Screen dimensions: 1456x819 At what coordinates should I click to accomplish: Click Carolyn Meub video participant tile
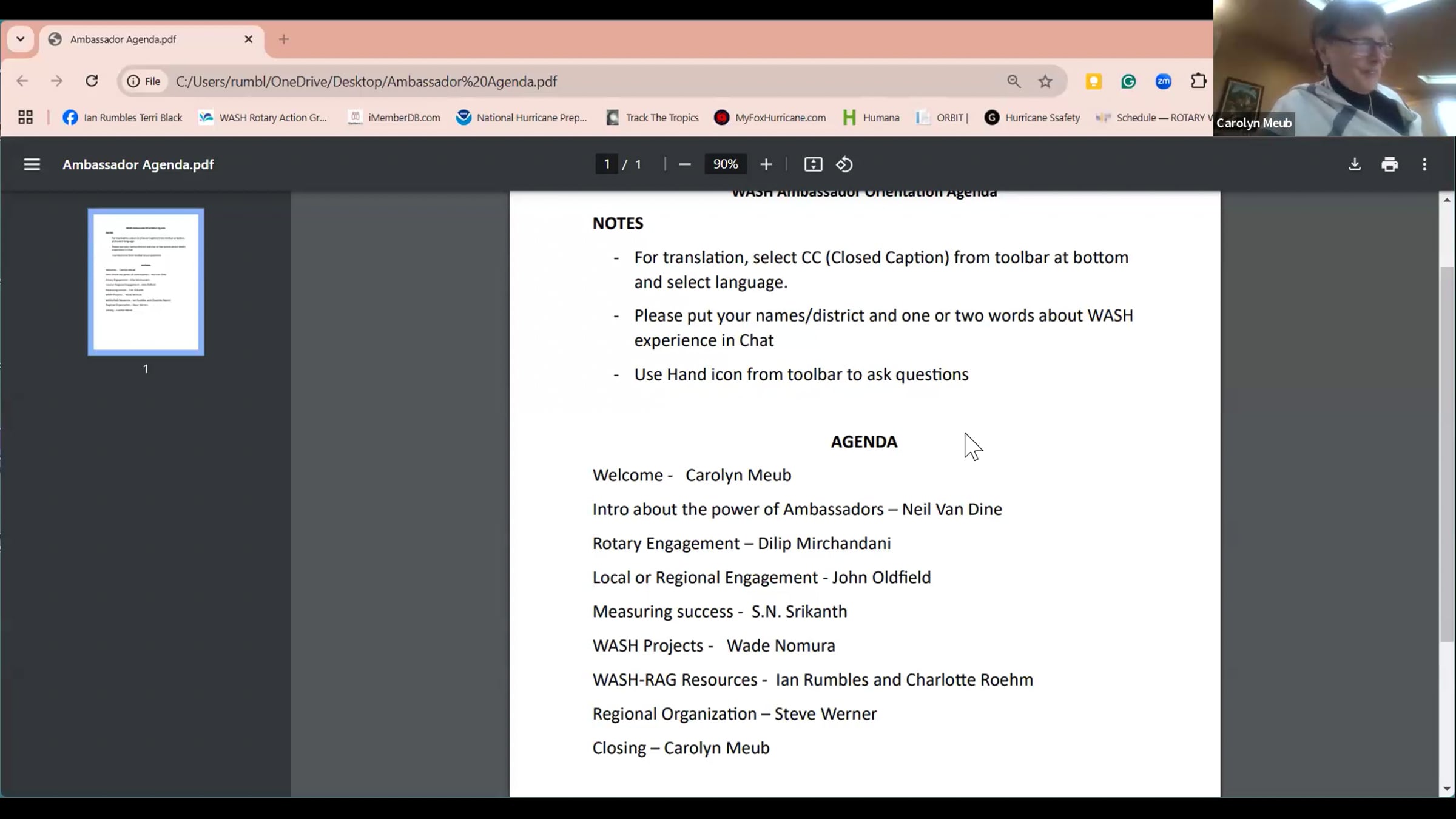[x=1335, y=68]
